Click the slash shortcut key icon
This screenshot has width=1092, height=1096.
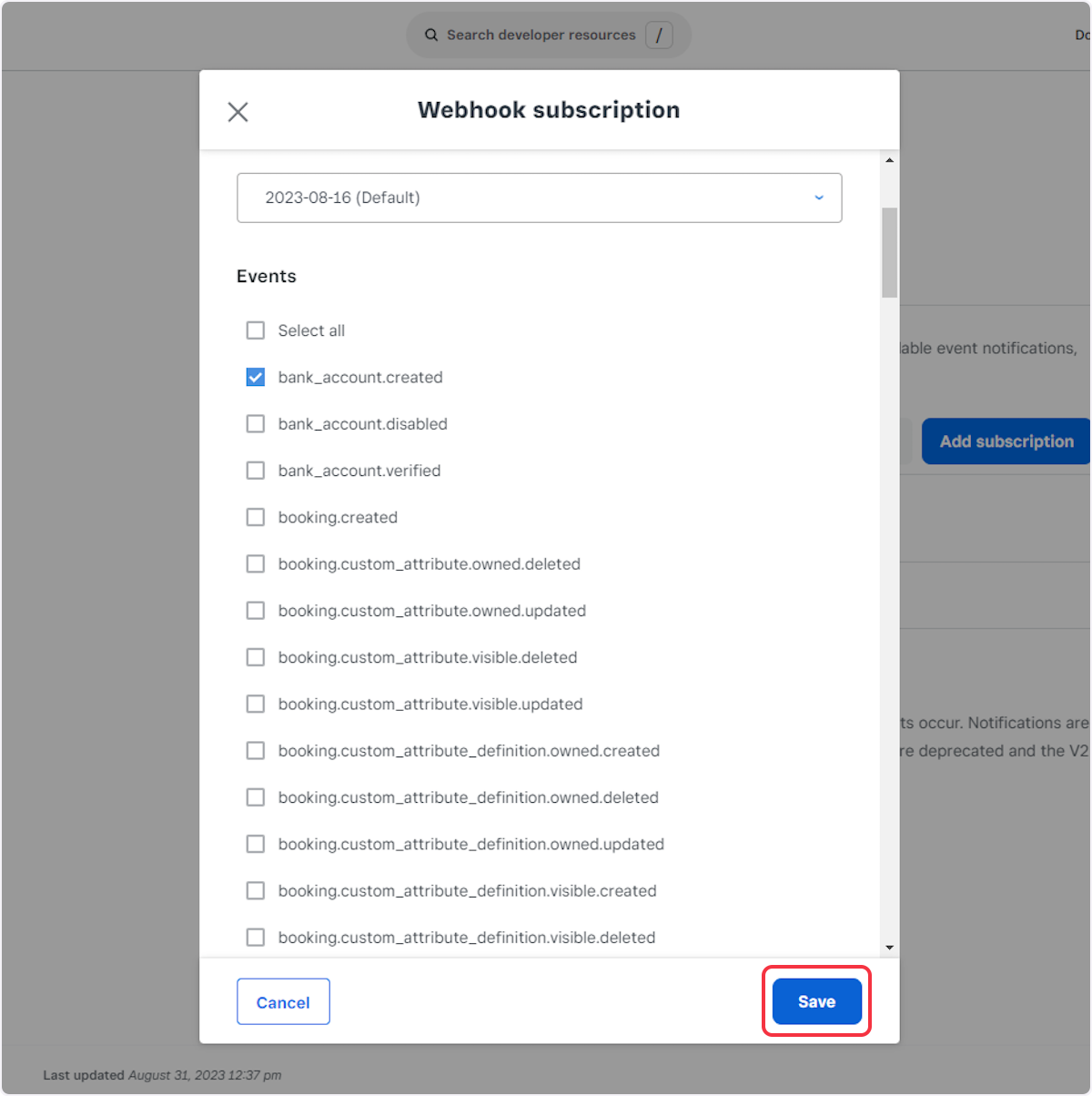pos(659,36)
